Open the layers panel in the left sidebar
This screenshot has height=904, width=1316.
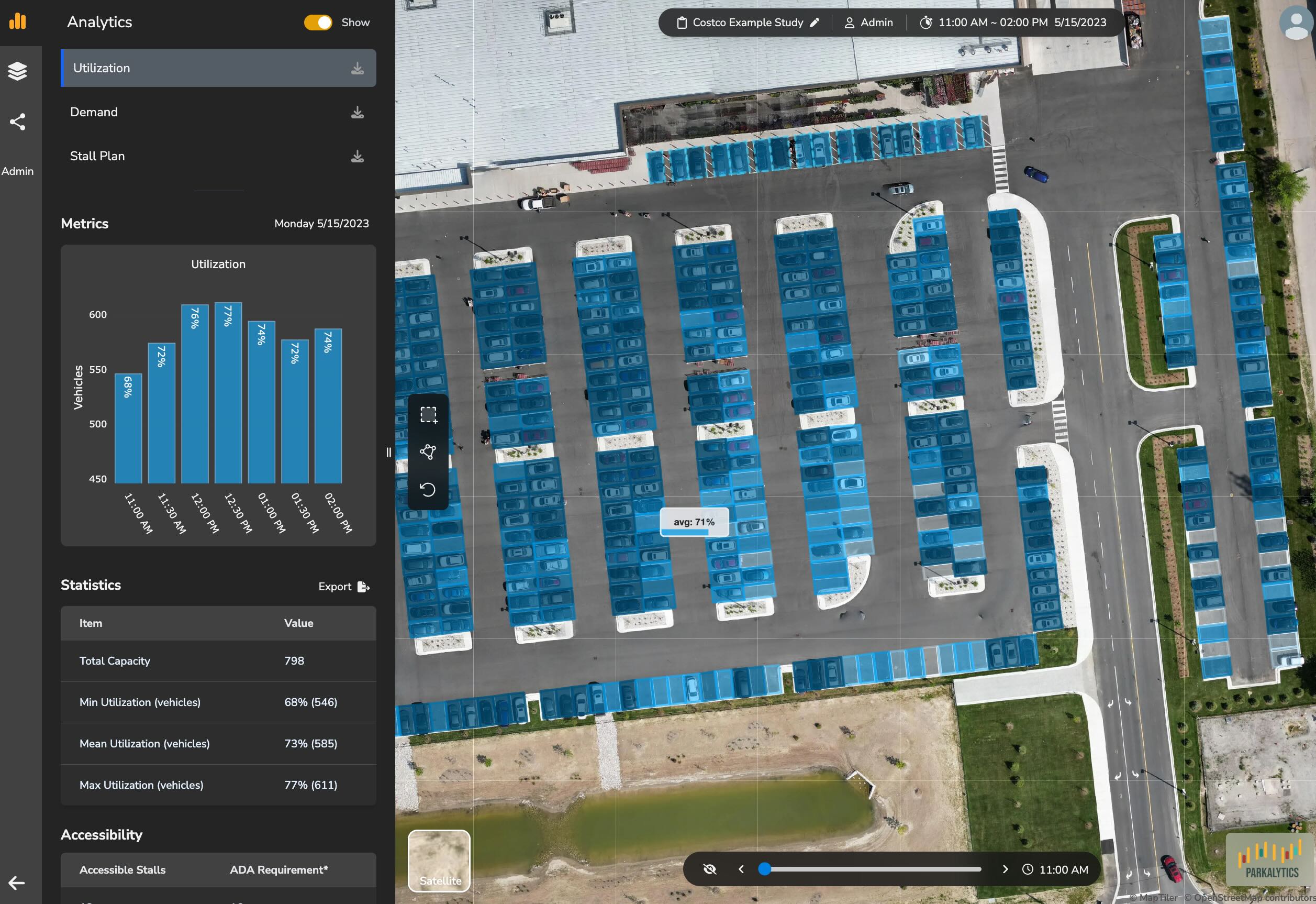(x=19, y=71)
